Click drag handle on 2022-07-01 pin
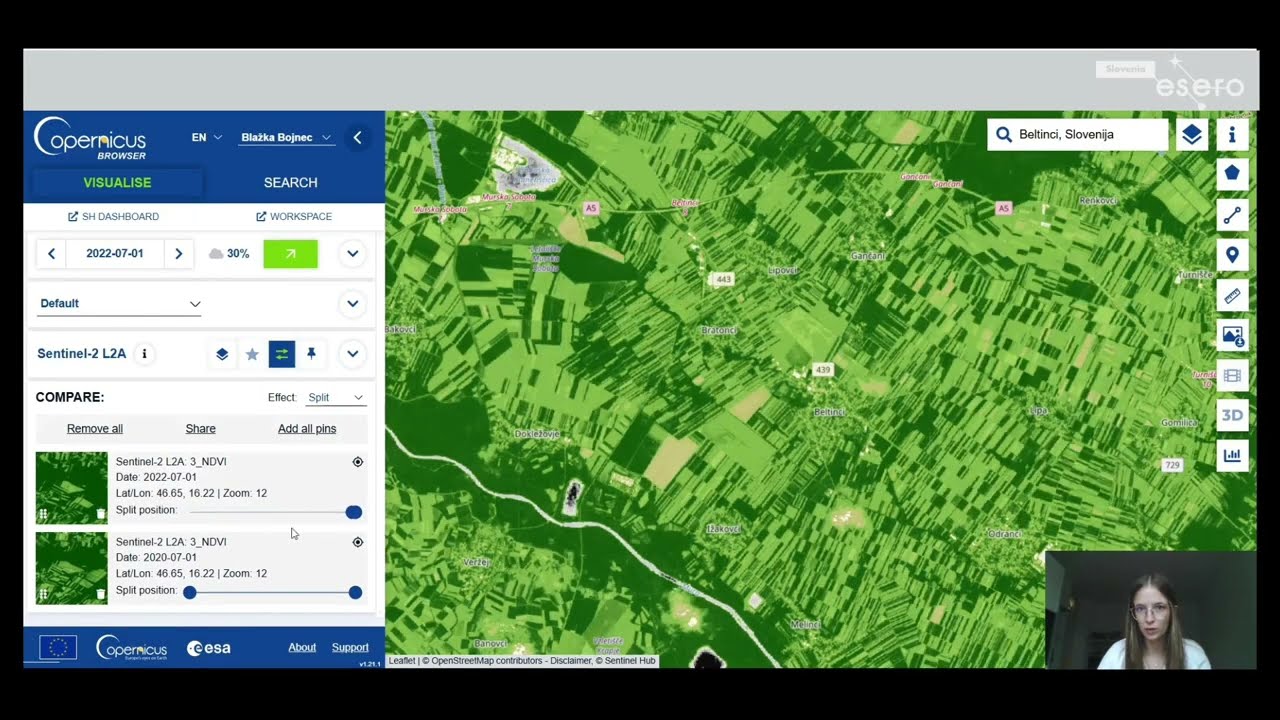The image size is (1280, 720). [x=43, y=514]
